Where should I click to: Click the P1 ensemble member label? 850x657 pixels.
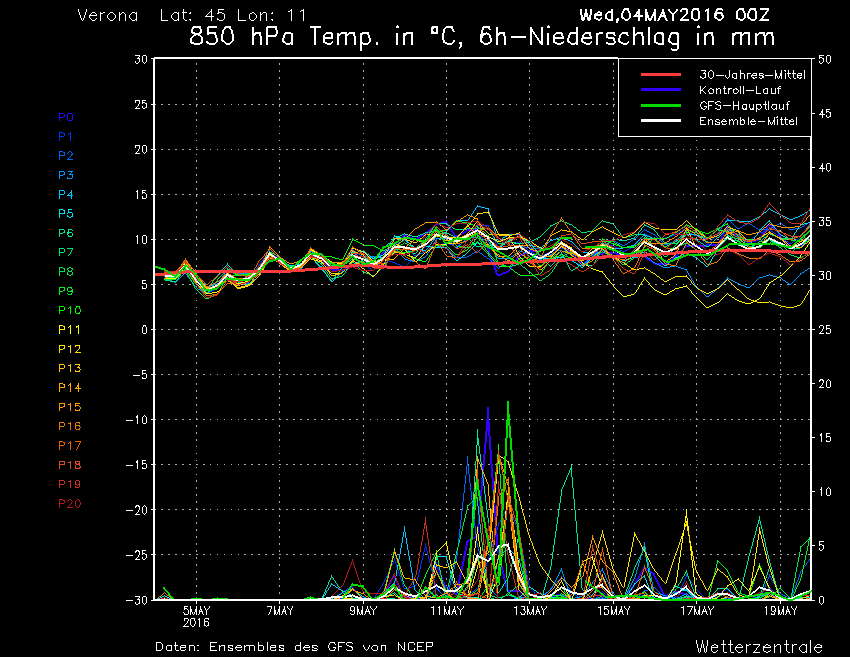tap(65, 137)
